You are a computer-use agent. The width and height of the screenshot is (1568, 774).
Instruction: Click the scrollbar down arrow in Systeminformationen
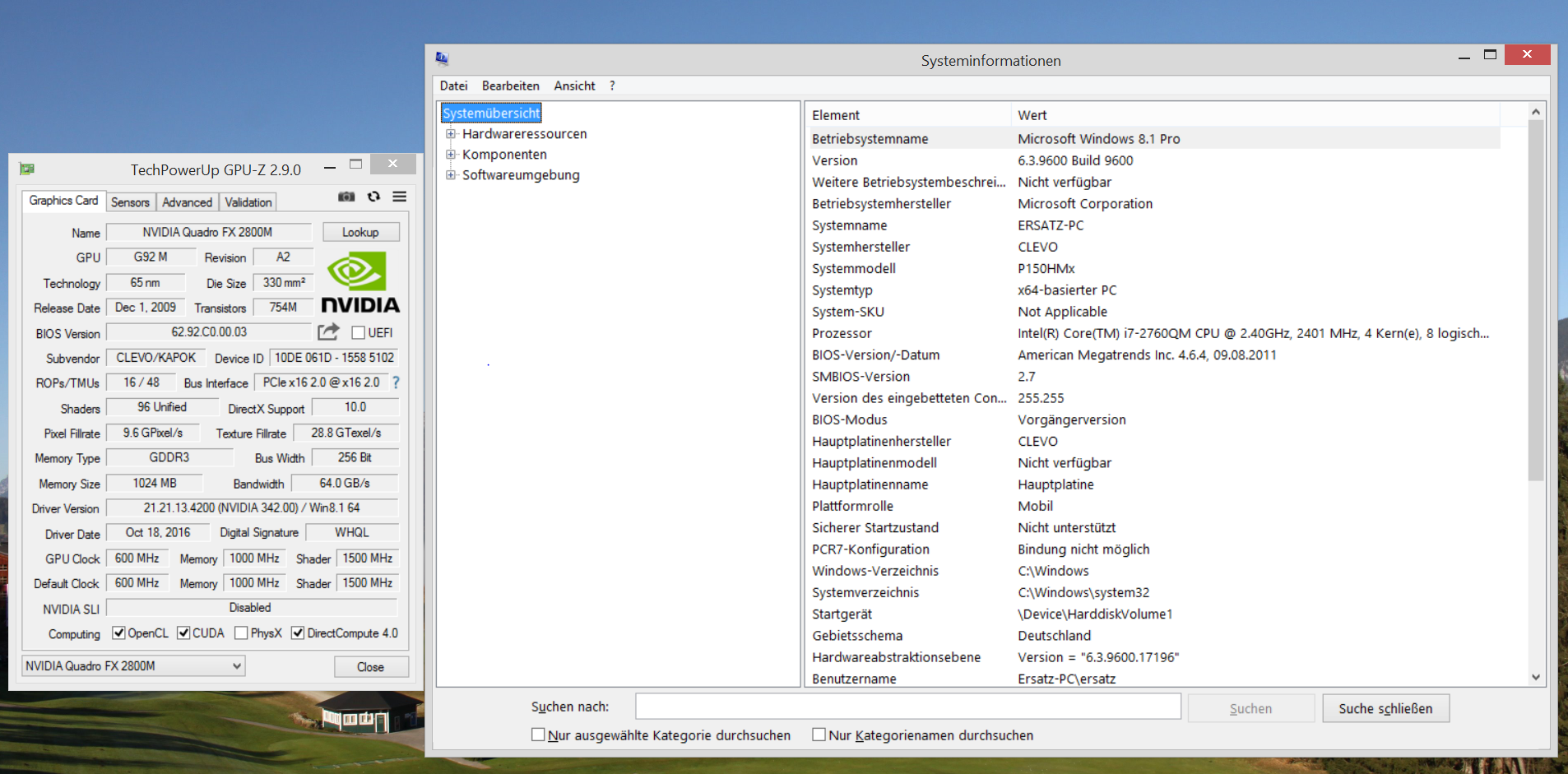[1535, 678]
